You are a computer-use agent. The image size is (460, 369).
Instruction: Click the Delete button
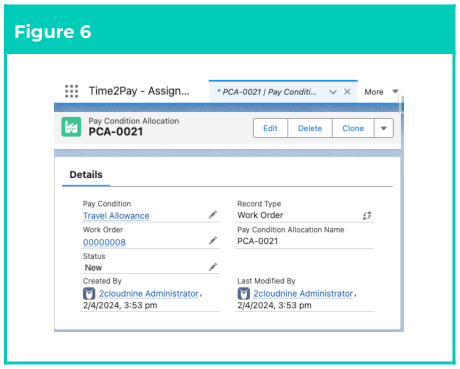310,128
